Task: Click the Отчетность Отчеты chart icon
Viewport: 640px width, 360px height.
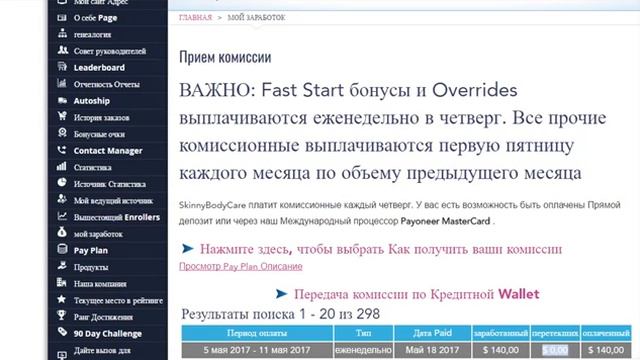Action: point(62,83)
